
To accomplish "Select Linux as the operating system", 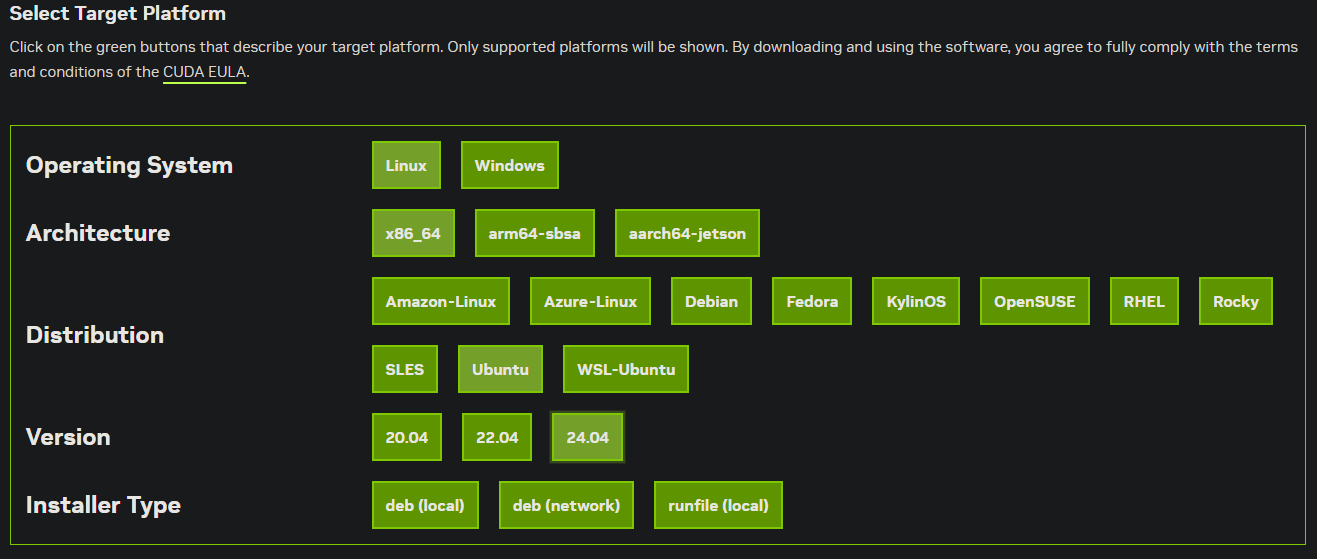I will coord(406,165).
